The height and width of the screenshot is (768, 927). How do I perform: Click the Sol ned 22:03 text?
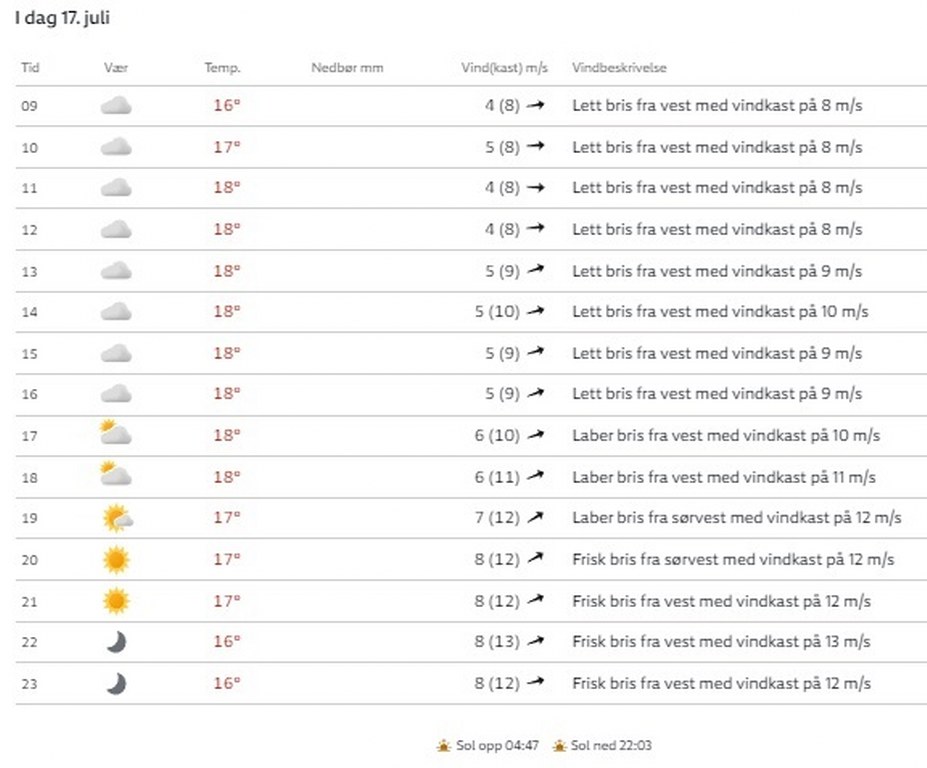click(x=612, y=746)
